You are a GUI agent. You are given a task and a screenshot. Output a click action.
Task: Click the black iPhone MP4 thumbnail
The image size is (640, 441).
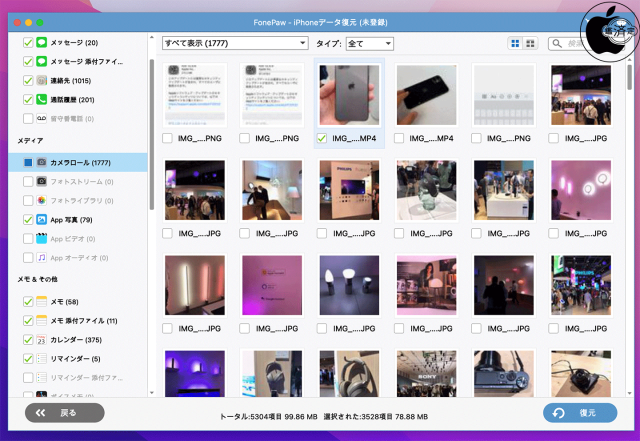(427, 95)
